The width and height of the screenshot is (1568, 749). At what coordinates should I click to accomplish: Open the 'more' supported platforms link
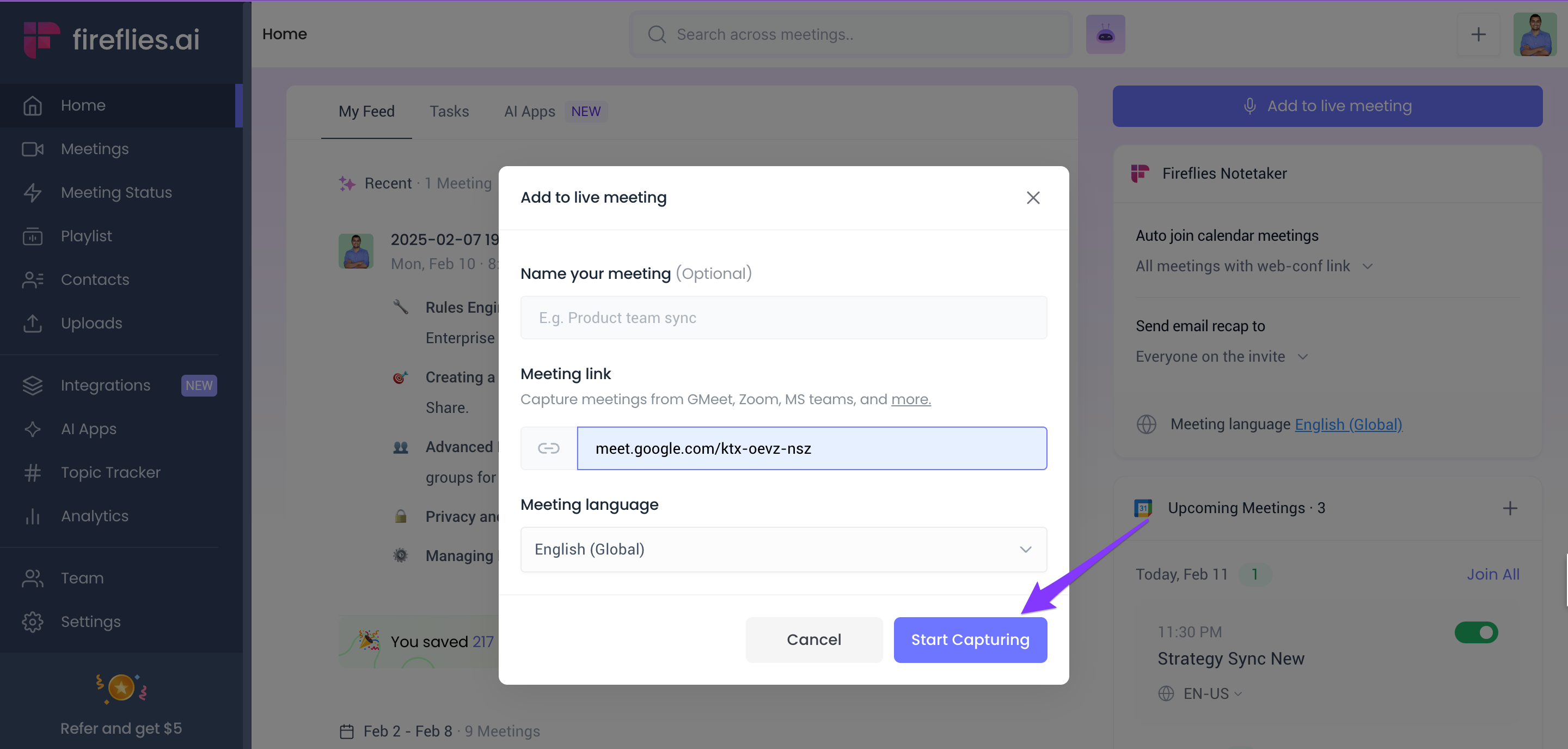(x=911, y=399)
